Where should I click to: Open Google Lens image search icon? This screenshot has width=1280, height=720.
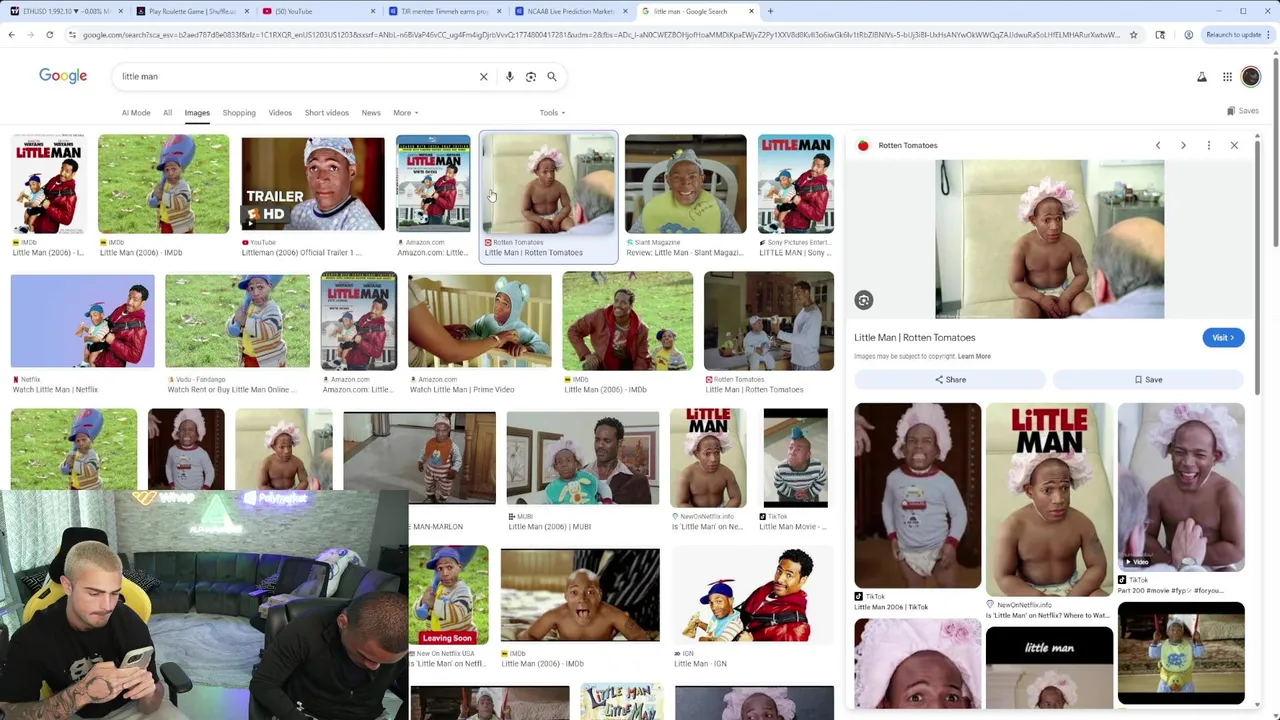(531, 76)
